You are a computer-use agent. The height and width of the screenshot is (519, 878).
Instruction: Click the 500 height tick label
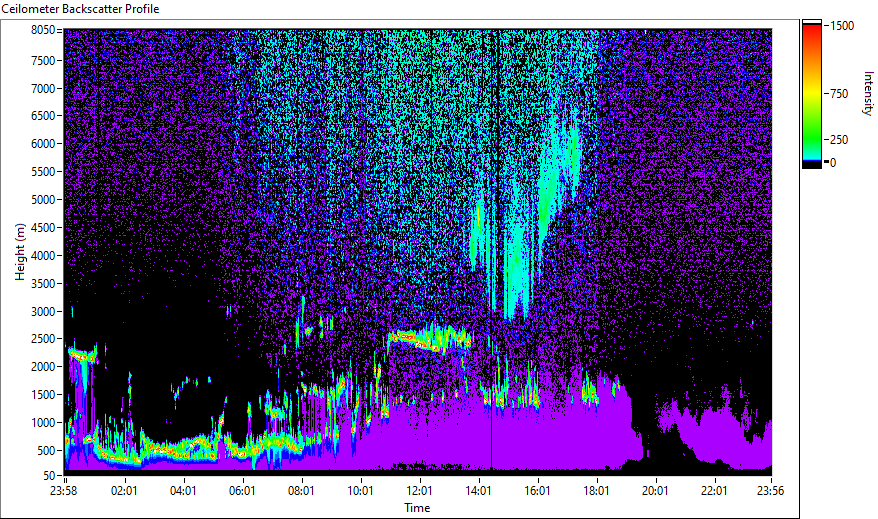[x=46, y=451]
